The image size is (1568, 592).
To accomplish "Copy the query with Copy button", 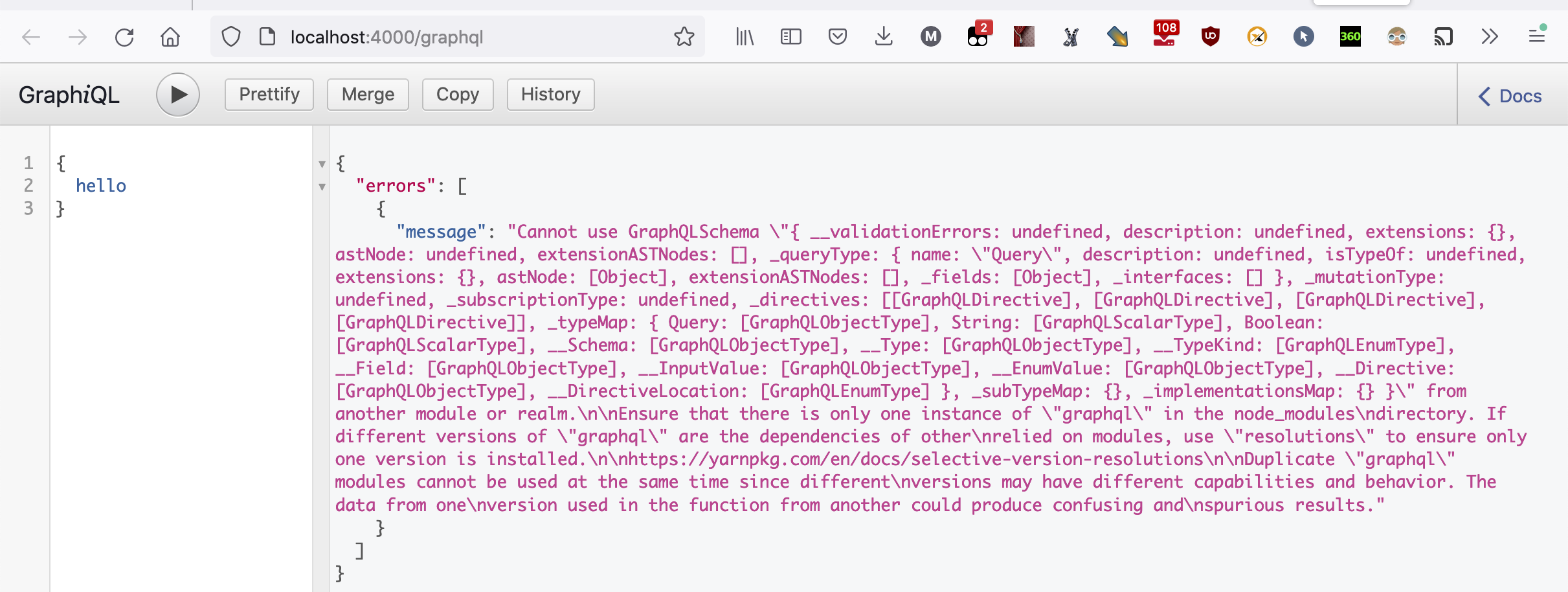I will [x=458, y=95].
